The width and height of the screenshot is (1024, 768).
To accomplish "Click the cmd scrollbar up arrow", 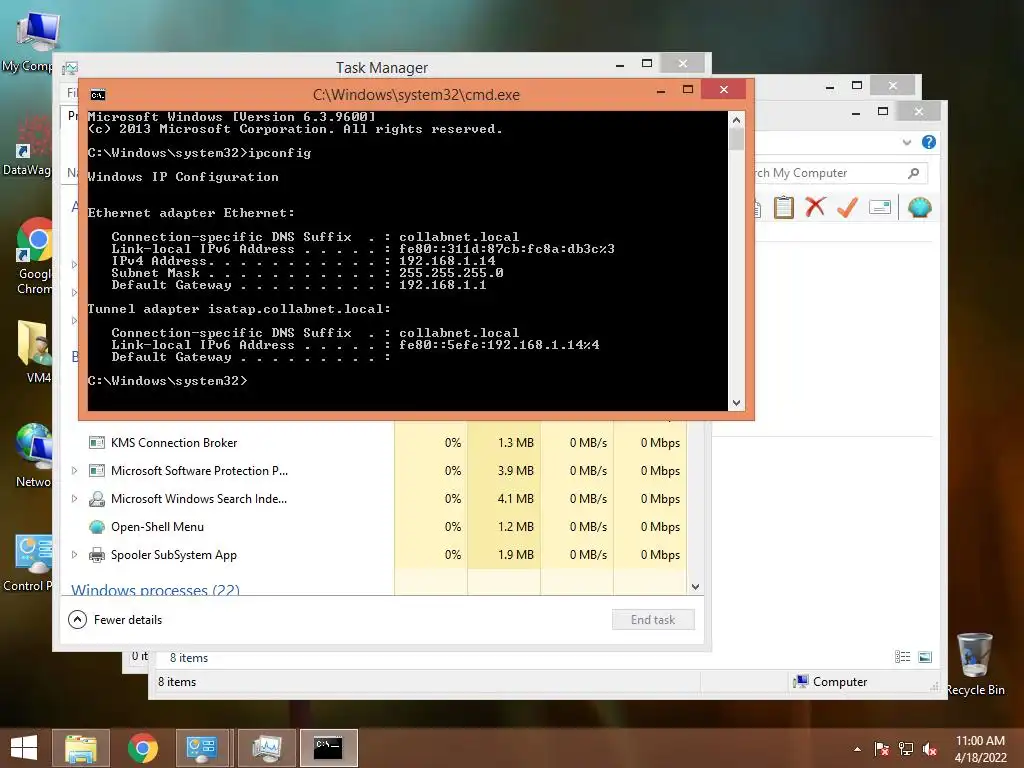I will coord(736,120).
